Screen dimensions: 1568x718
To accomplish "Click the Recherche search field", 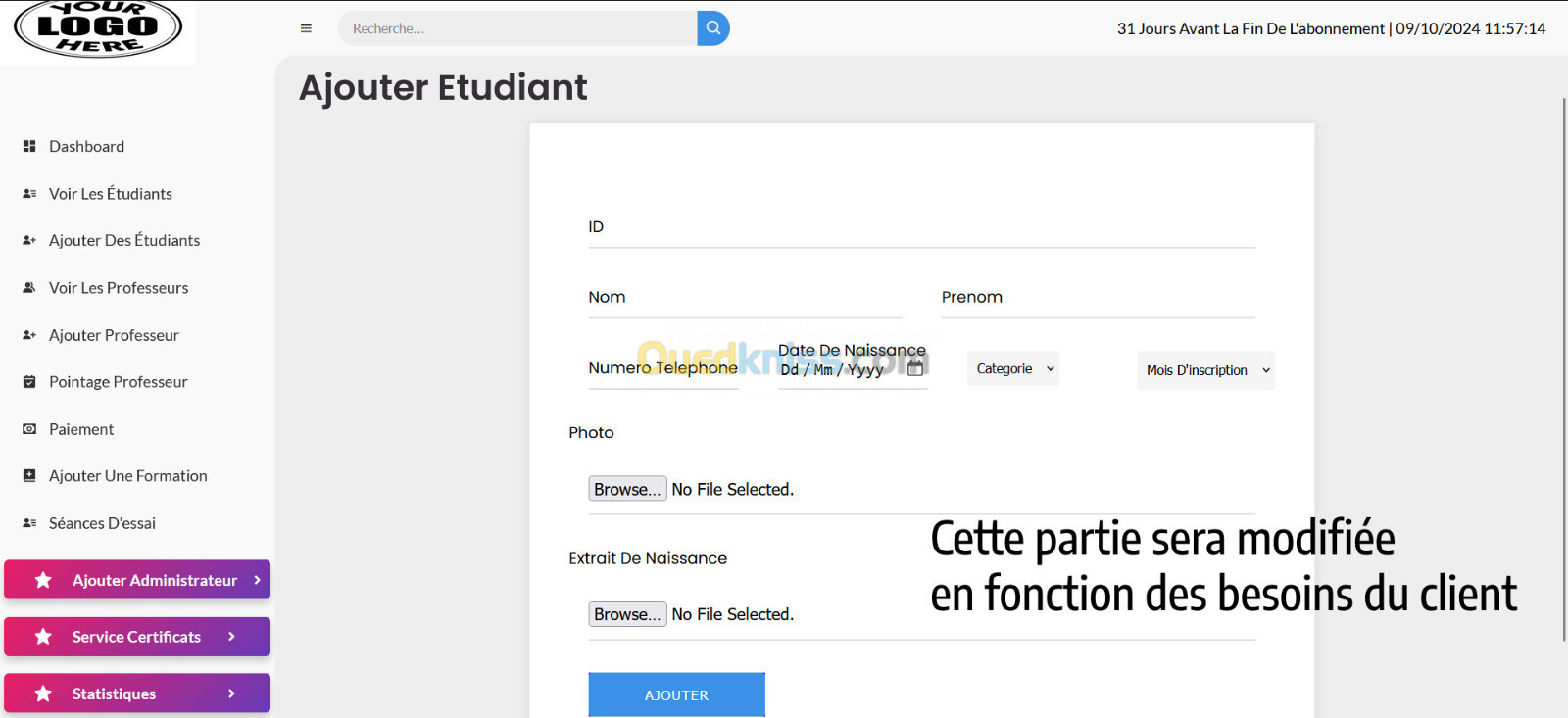I will (517, 28).
